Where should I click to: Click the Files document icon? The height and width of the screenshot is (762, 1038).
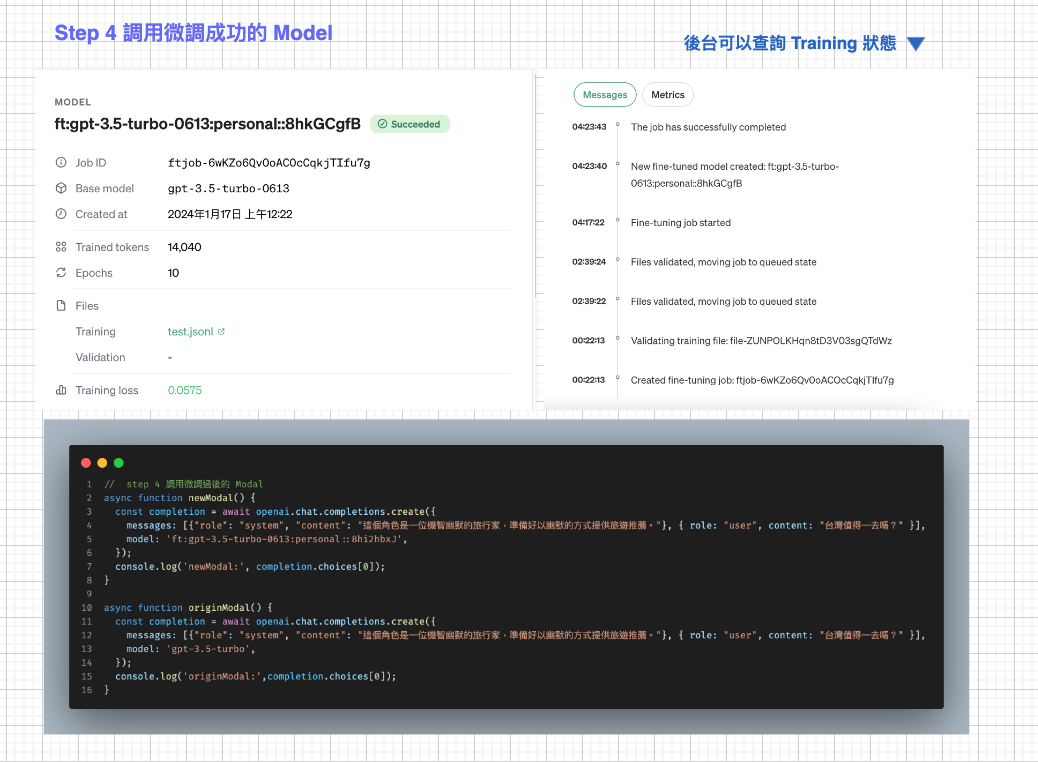point(61,306)
